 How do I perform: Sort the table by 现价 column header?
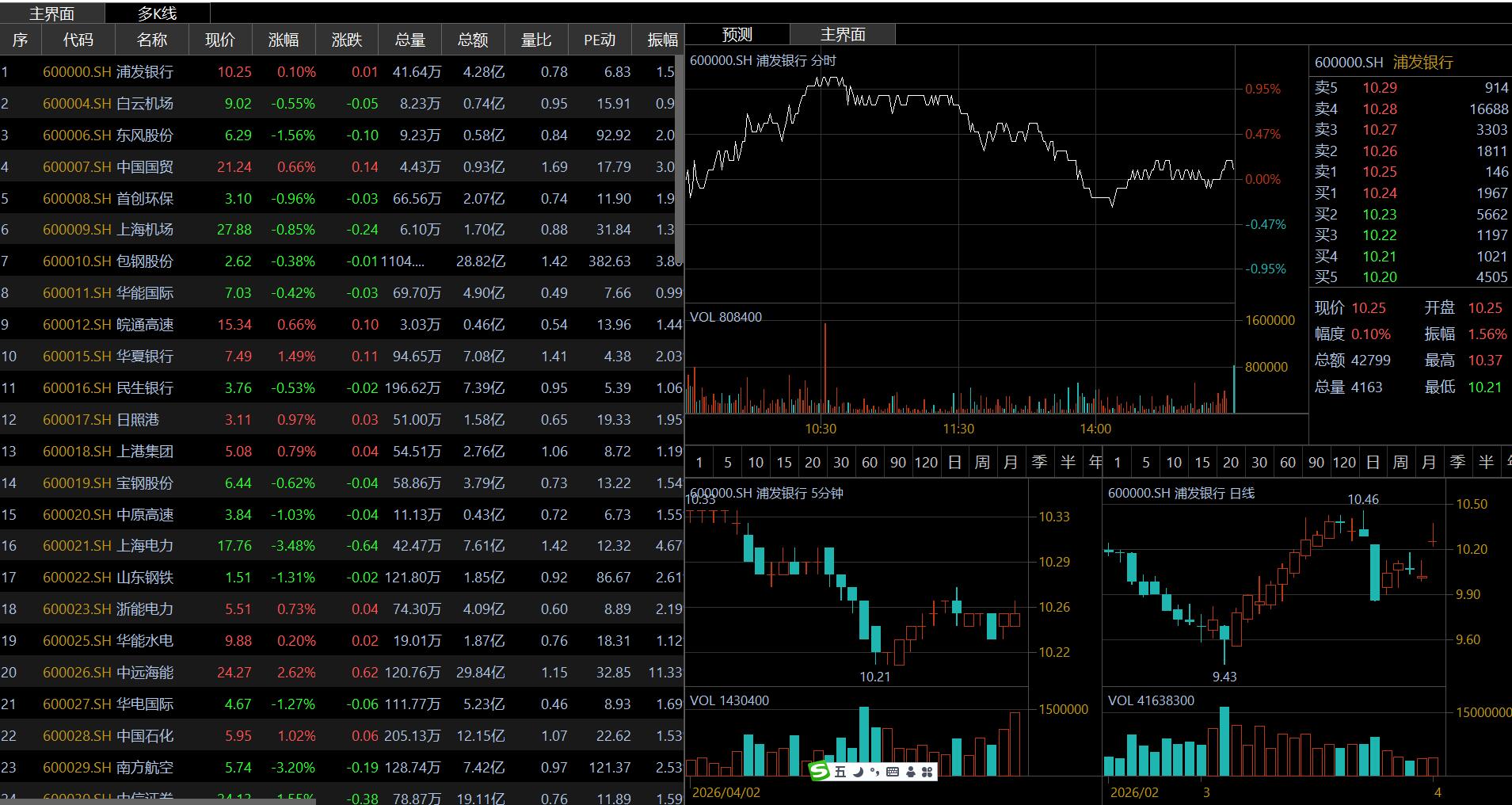point(219,40)
